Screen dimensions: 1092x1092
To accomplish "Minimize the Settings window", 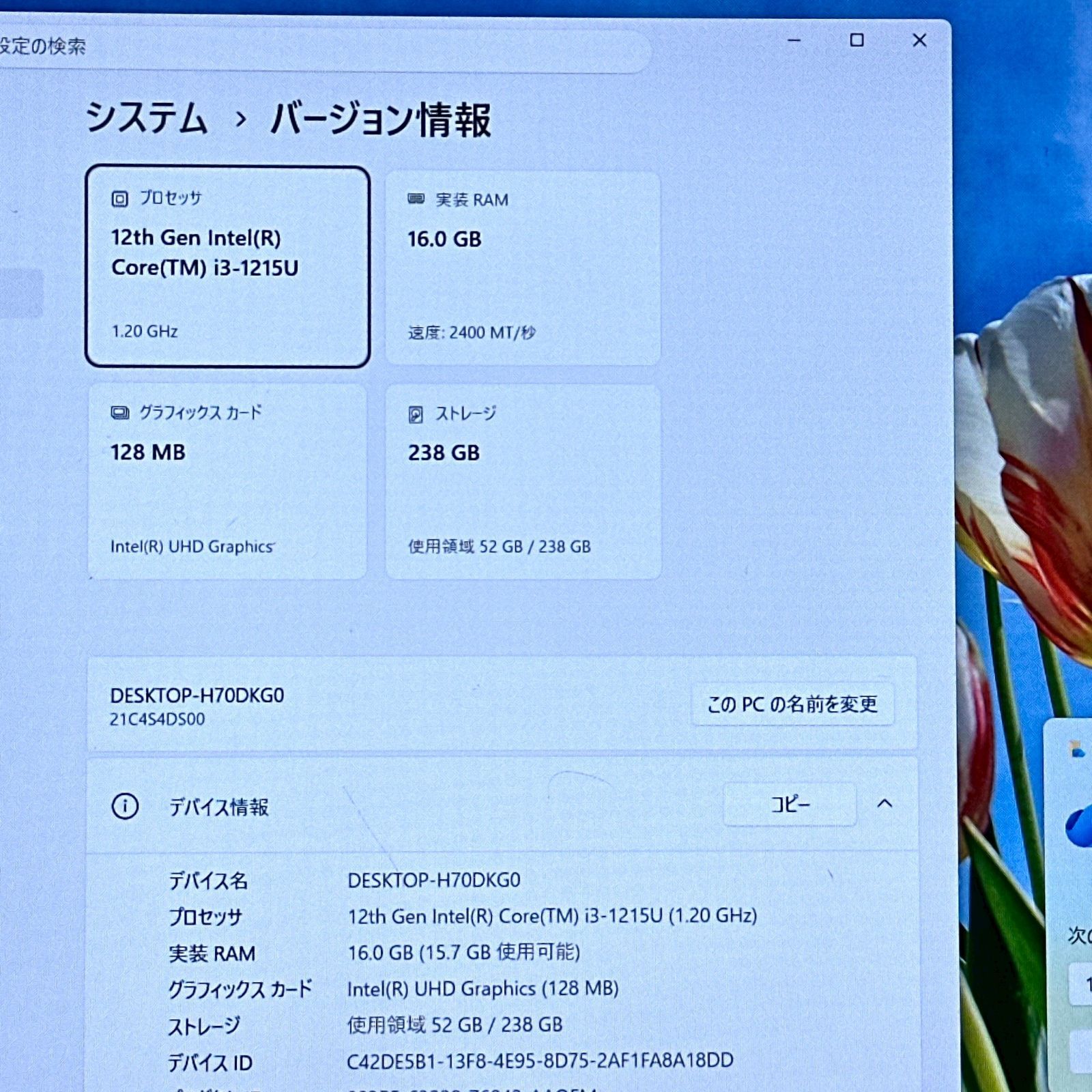I will (794, 40).
